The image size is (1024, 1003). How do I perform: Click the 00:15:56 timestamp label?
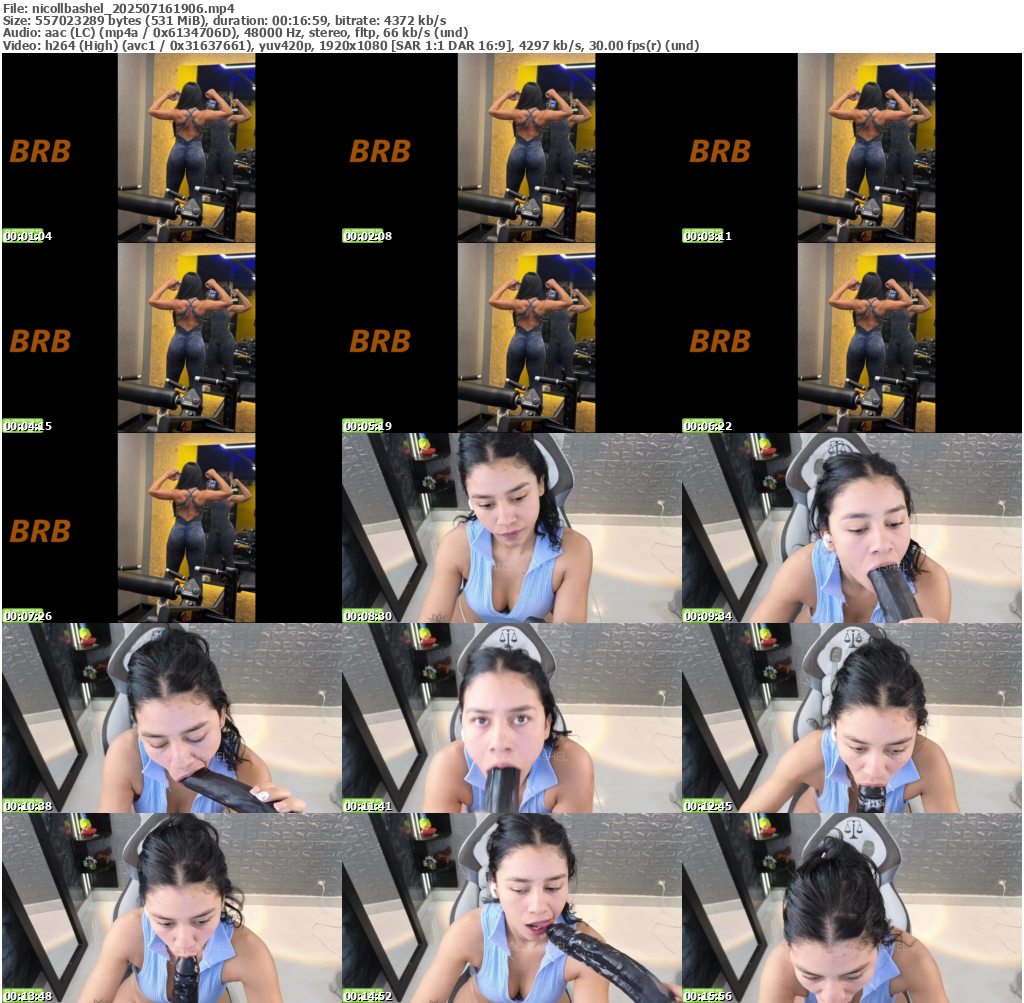coord(708,996)
